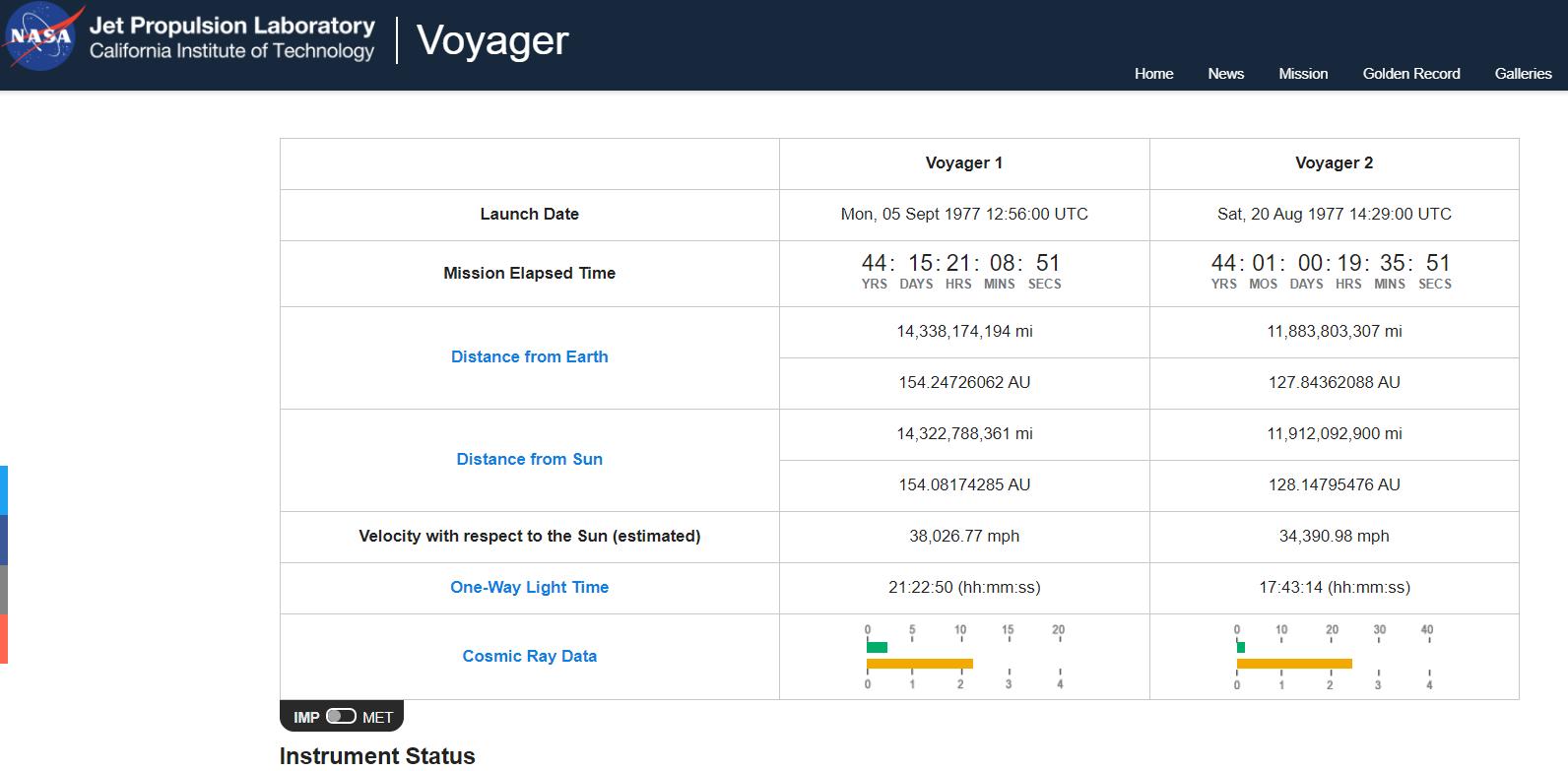Screen dimensions: 1568x771
Task: Click Voyager 1 orange cosmic ray bar
Action: click(x=920, y=664)
